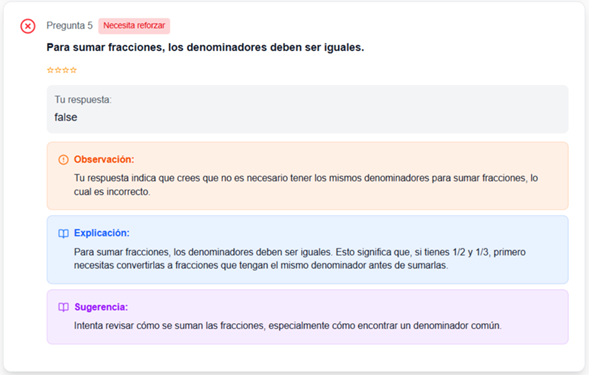The height and width of the screenshot is (375, 589).
Task: Click the question text about sumar fracciones
Action: point(205,48)
